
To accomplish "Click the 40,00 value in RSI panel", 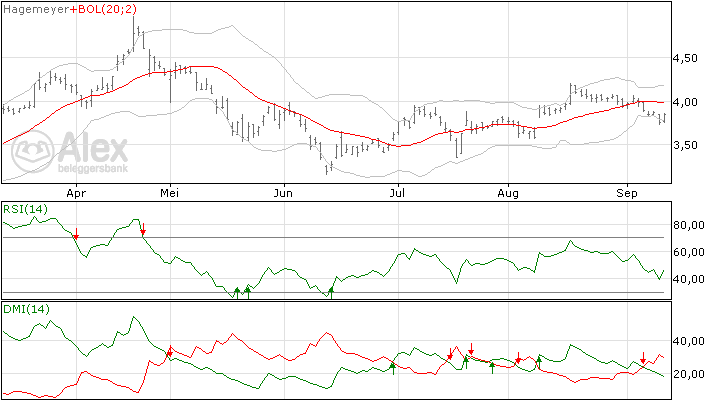I will coord(689,279).
